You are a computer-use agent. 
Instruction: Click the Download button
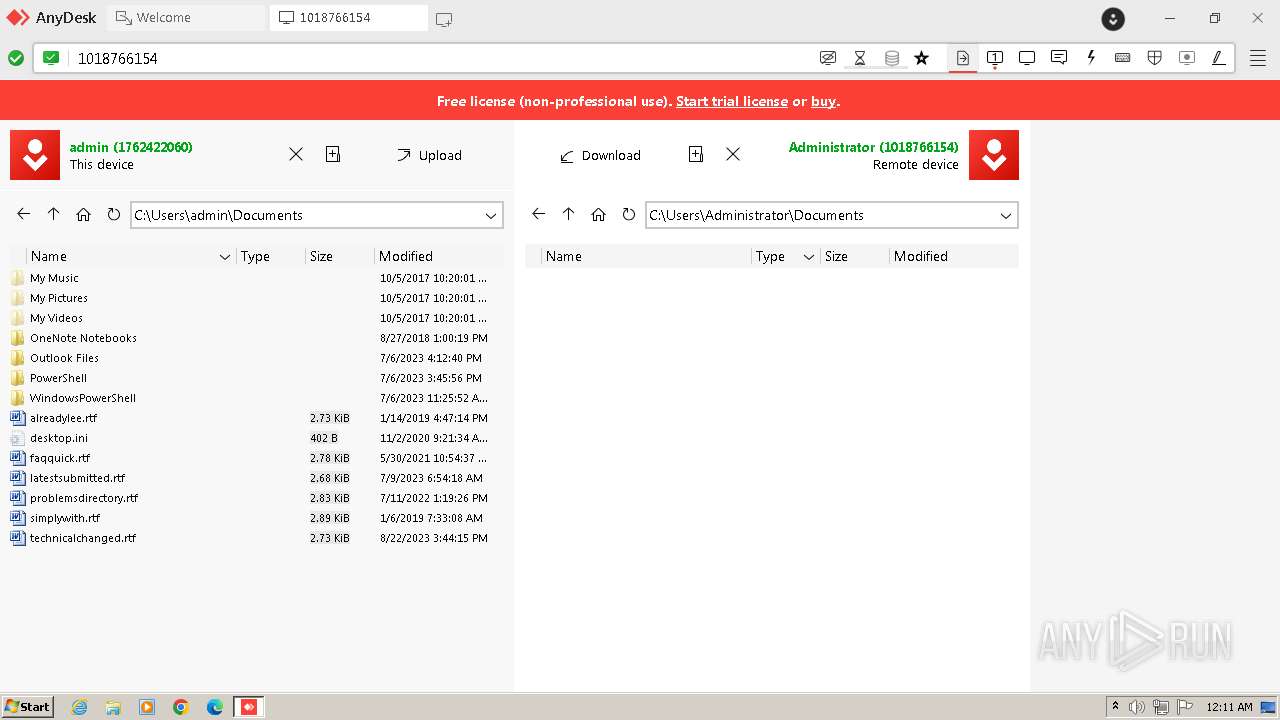[600, 155]
